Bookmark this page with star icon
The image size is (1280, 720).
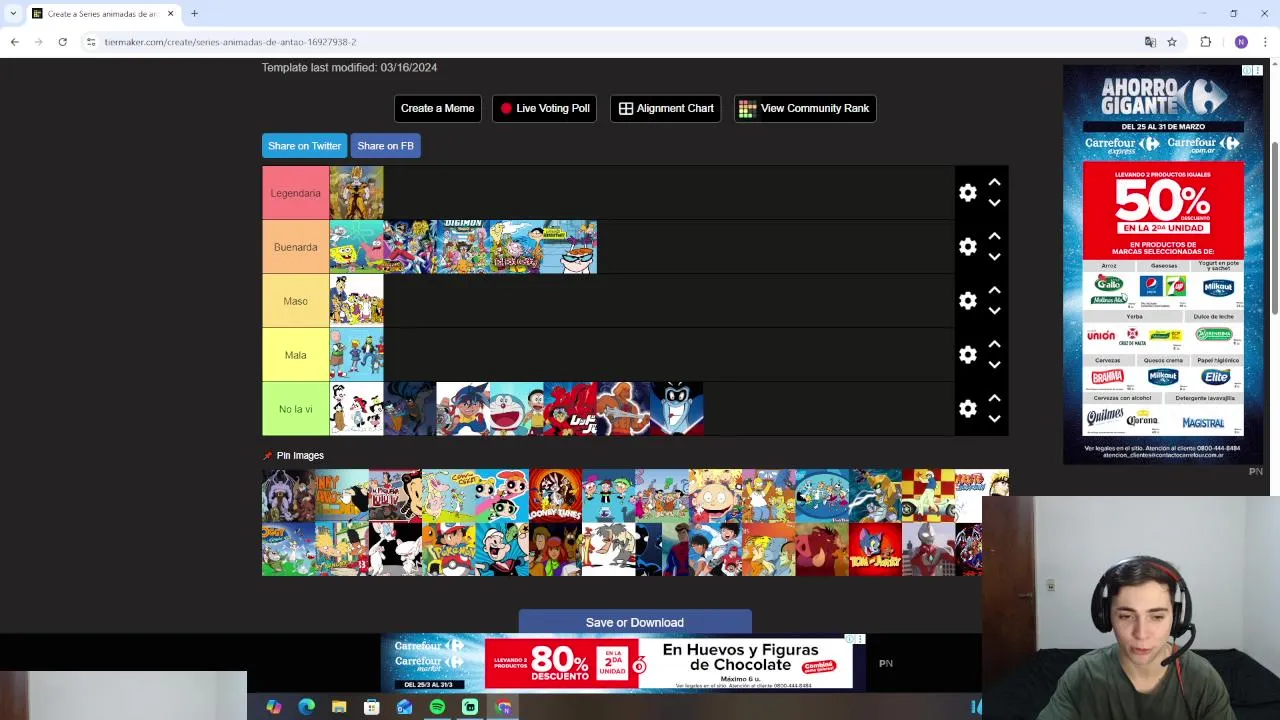coord(1172,42)
